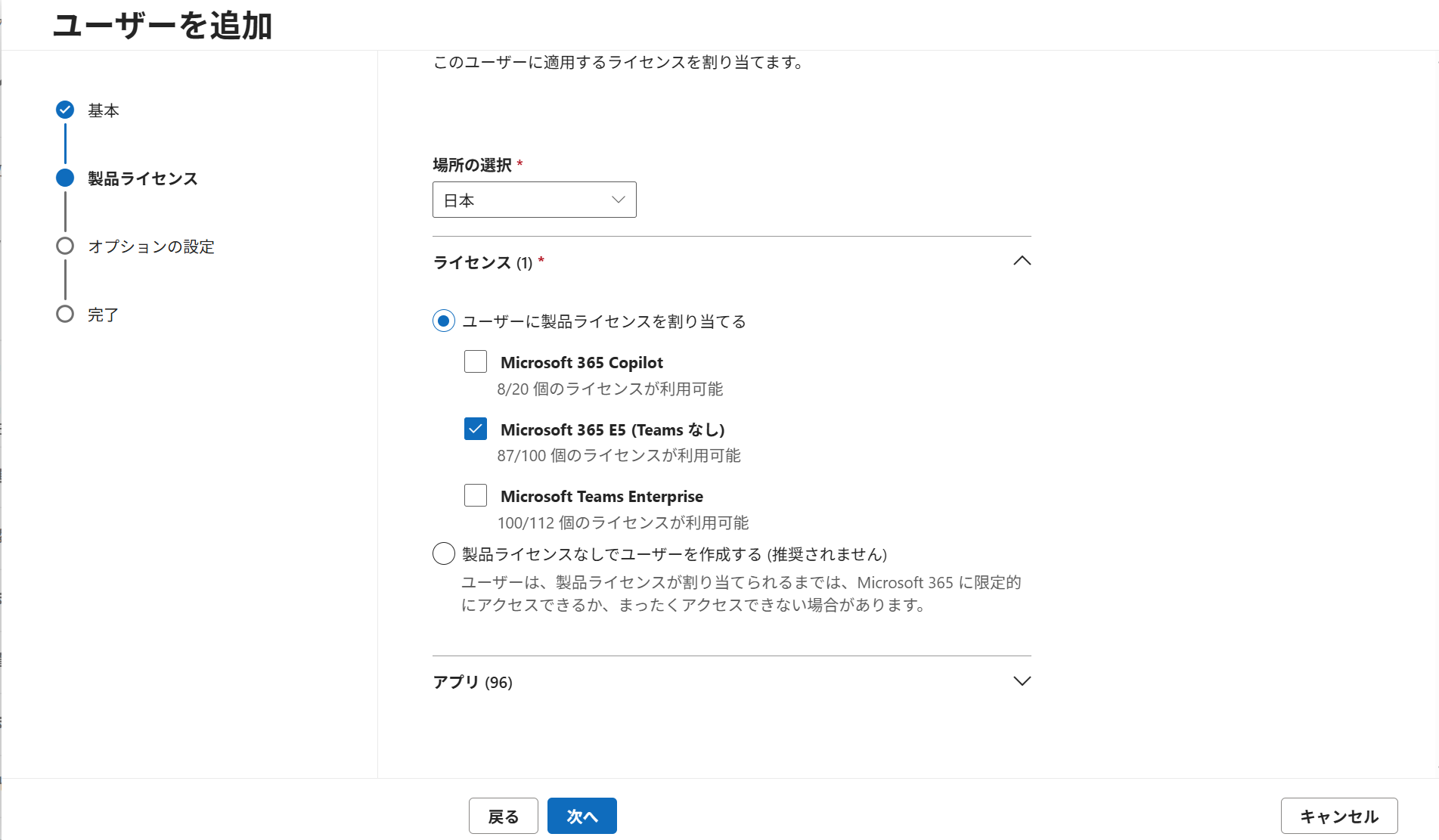Click the completed 基本 step checkmark icon
This screenshot has height=840, width=1439.
[x=65, y=110]
